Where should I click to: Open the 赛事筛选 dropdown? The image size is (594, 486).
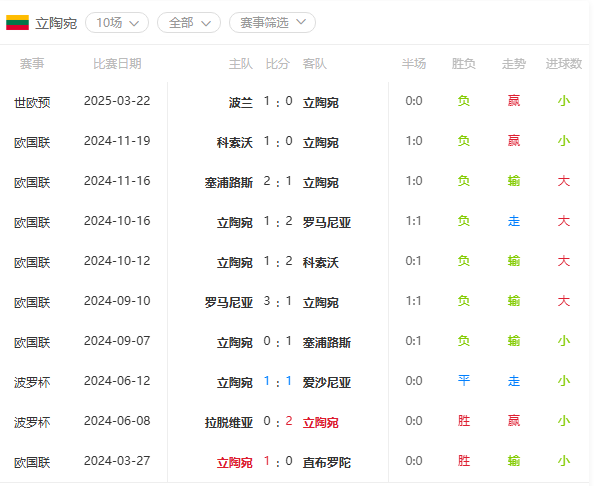272,23
